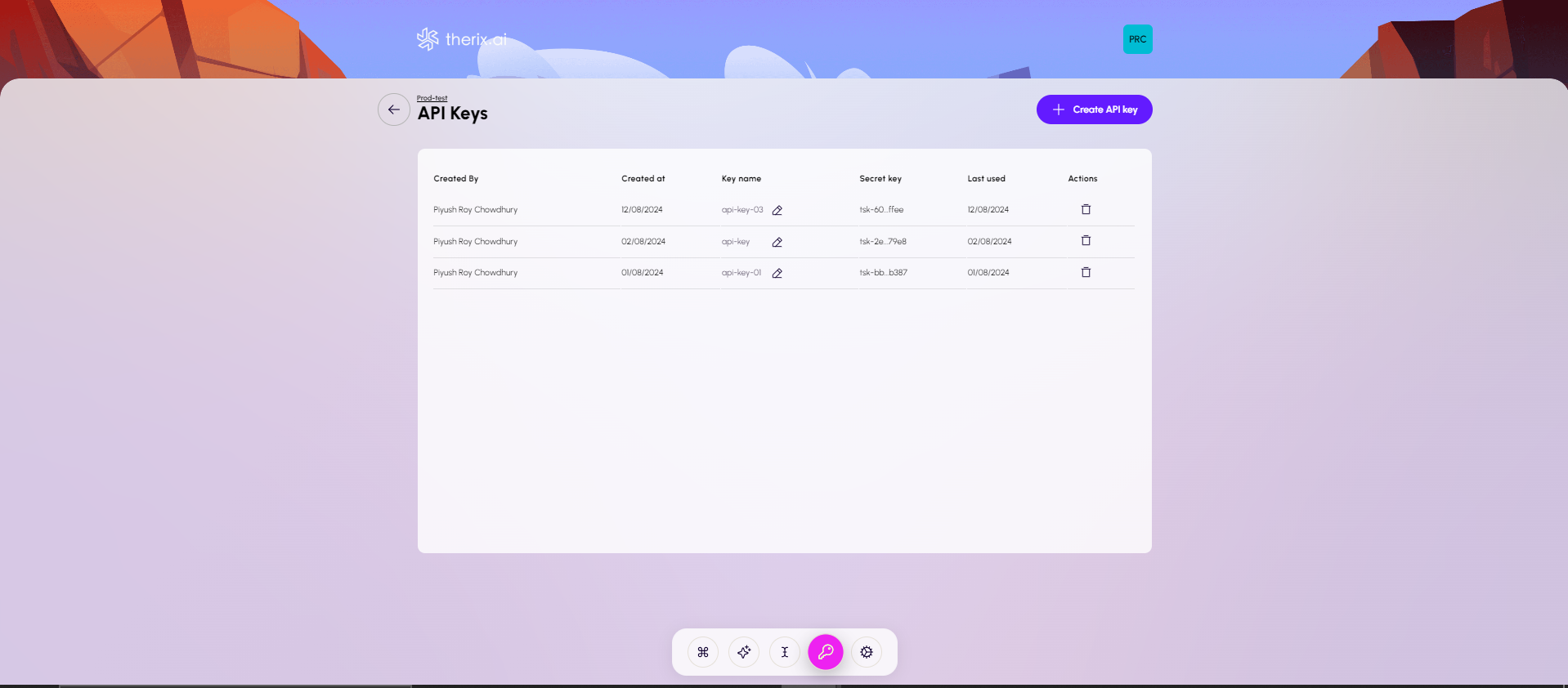Open therix.ai logo home
Screen dimensions: 1568x688
click(x=462, y=39)
